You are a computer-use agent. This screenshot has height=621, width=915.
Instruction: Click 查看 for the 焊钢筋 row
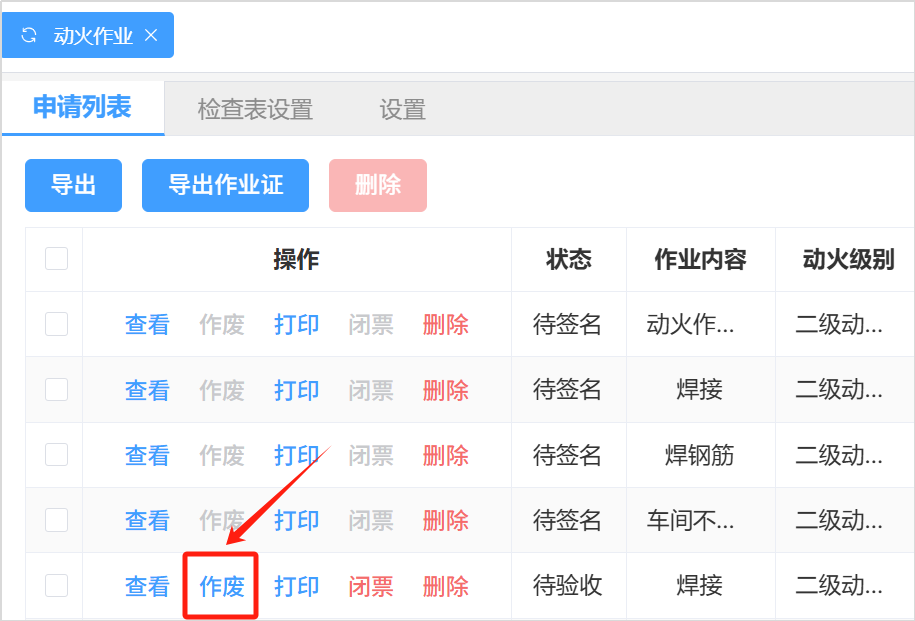147,455
